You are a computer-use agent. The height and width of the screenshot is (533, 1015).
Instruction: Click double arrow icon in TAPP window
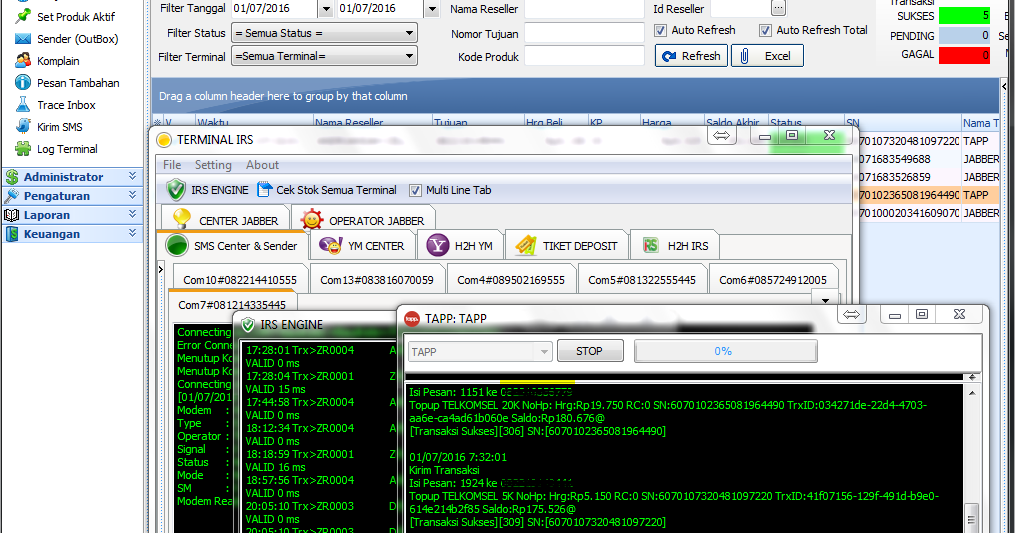851,315
